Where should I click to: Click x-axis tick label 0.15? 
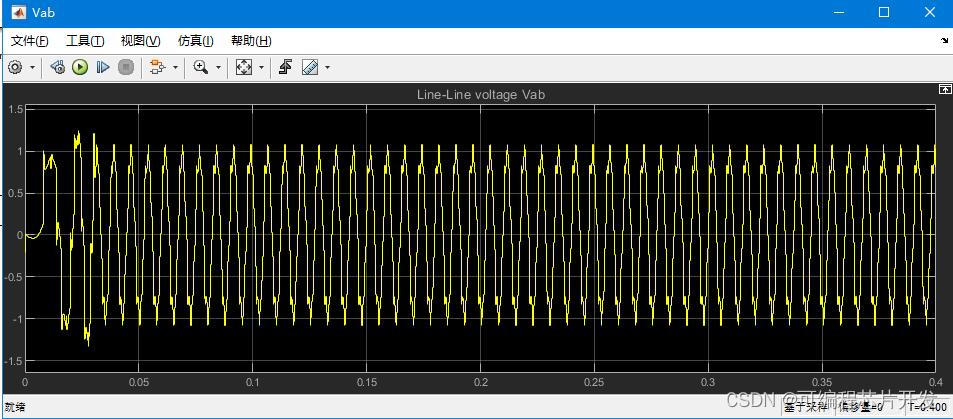366,383
